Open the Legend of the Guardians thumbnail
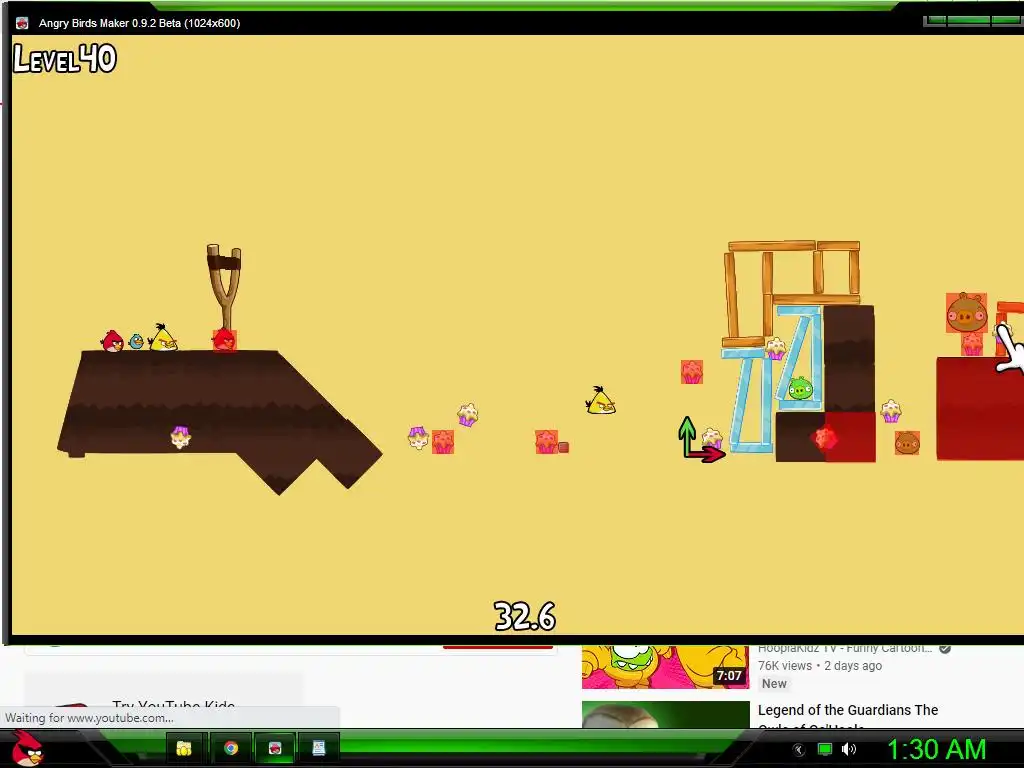This screenshot has height=768, width=1024. pos(665,714)
